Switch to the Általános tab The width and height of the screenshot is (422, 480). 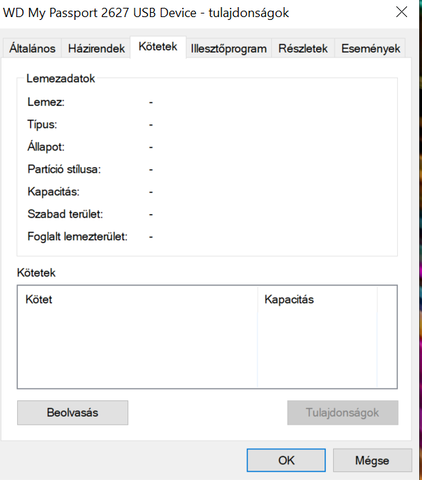(x=32, y=49)
